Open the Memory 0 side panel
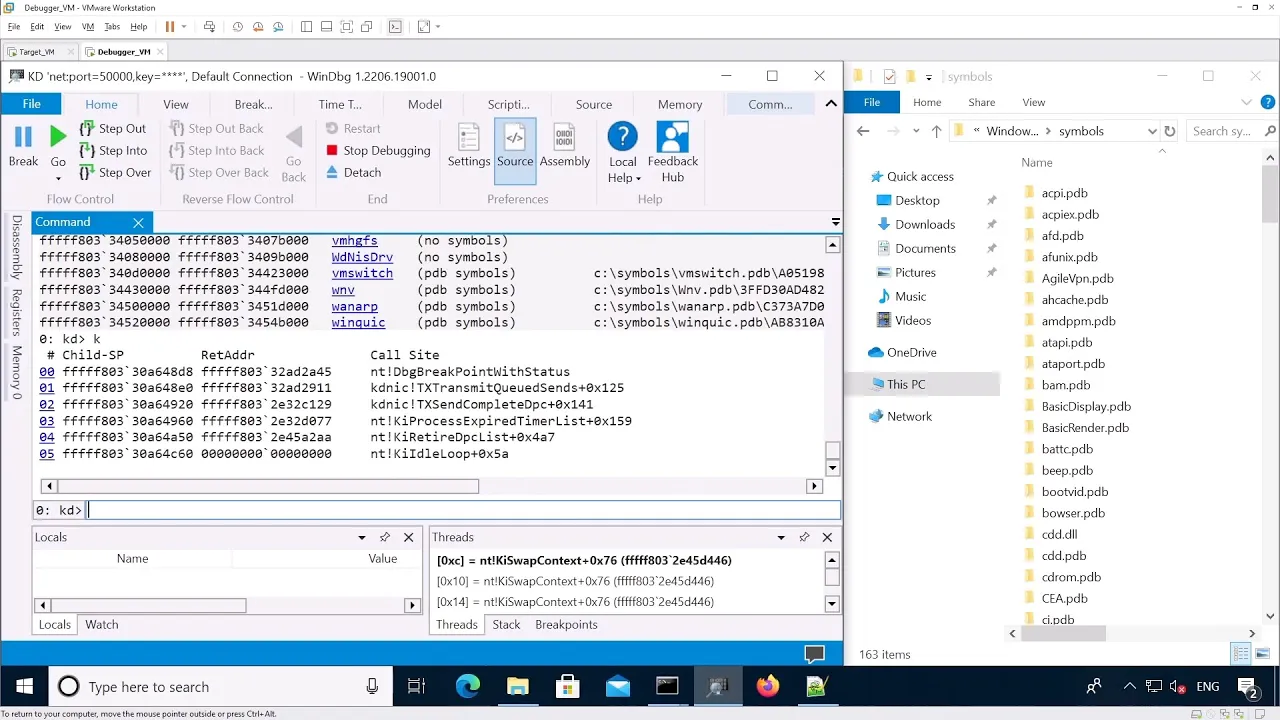Image resolution: width=1280 pixels, height=720 pixels. click(x=16, y=372)
